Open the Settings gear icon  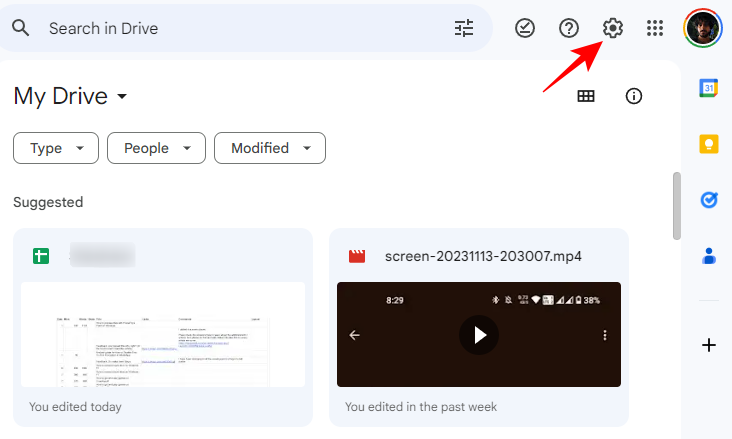[612, 28]
